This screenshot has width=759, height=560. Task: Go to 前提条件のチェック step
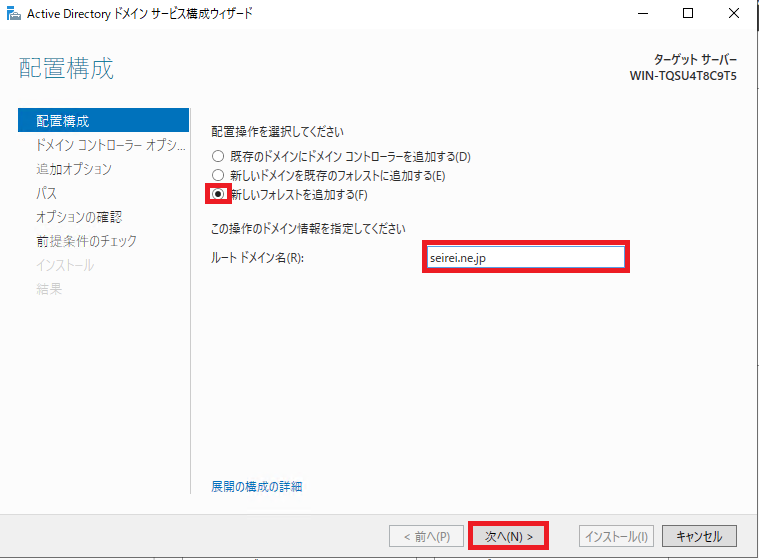coord(87,241)
